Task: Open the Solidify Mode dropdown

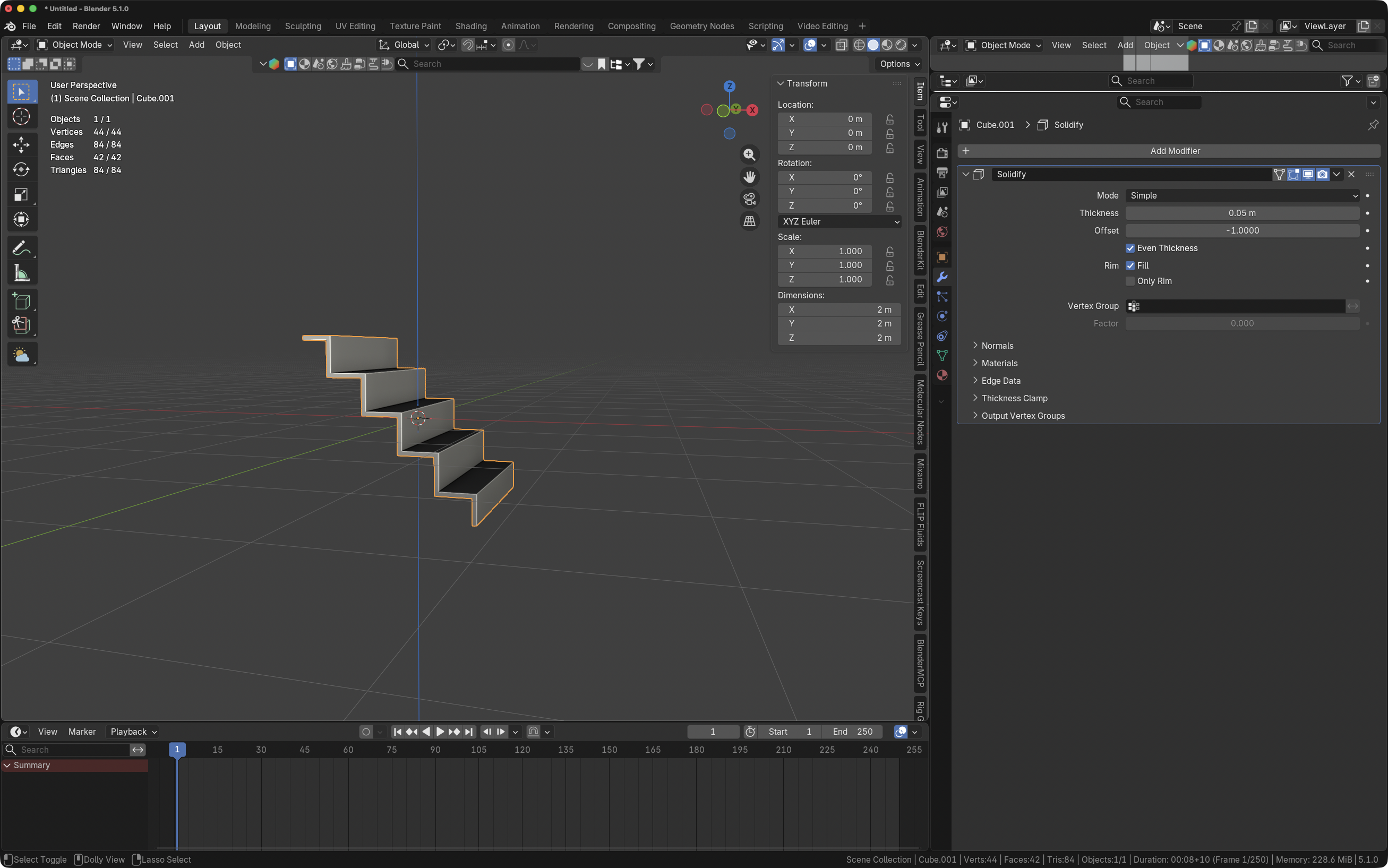Action: [1242, 196]
